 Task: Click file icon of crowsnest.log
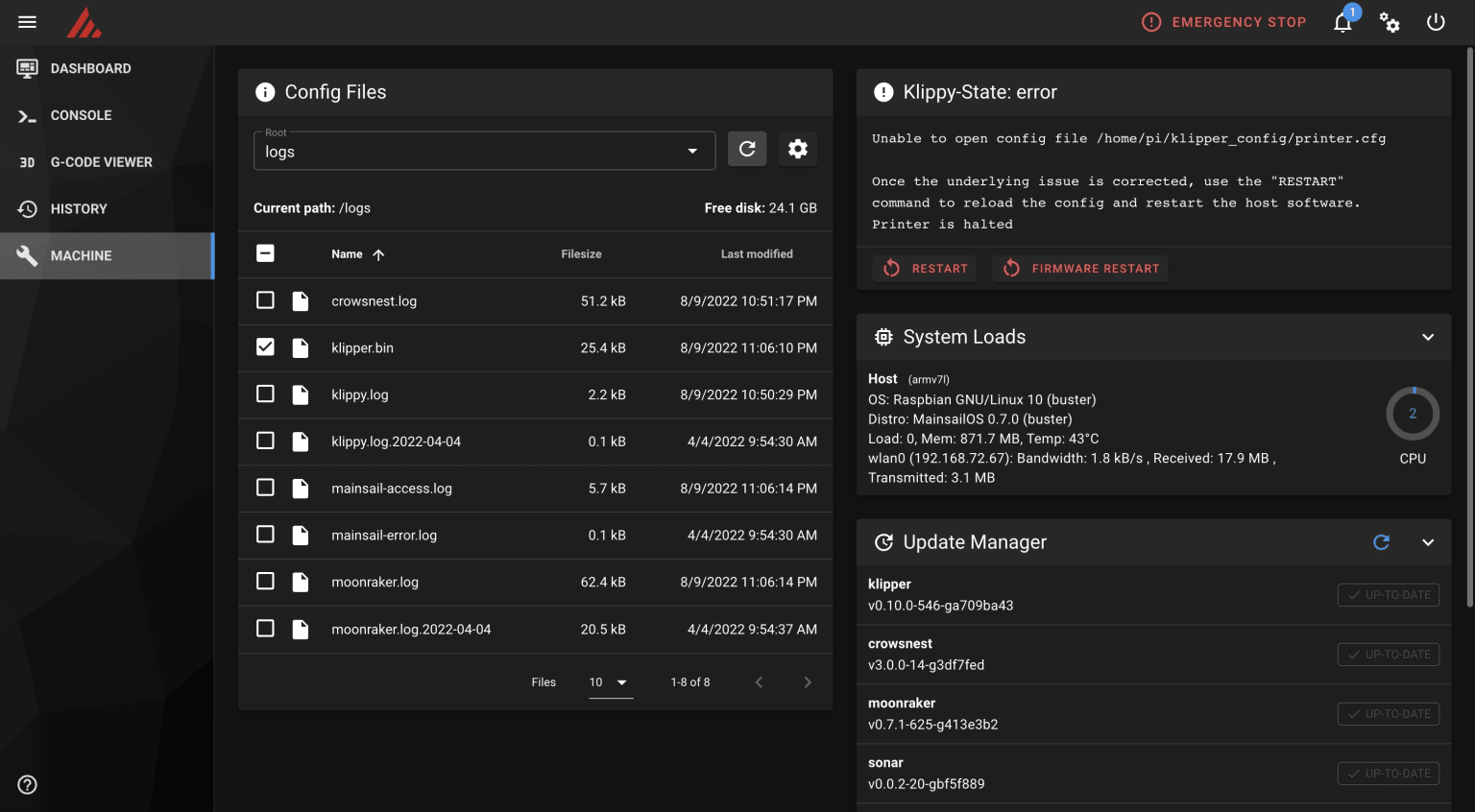[301, 301]
